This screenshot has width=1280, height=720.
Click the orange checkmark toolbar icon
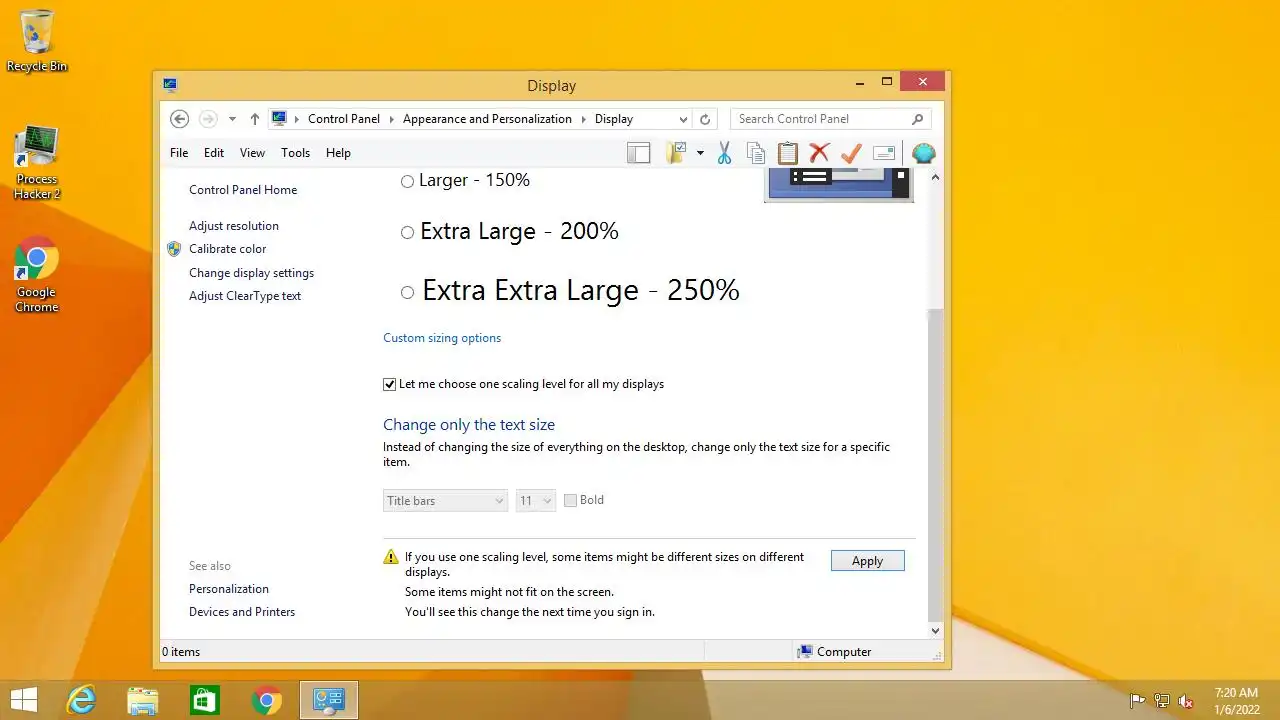(851, 153)
